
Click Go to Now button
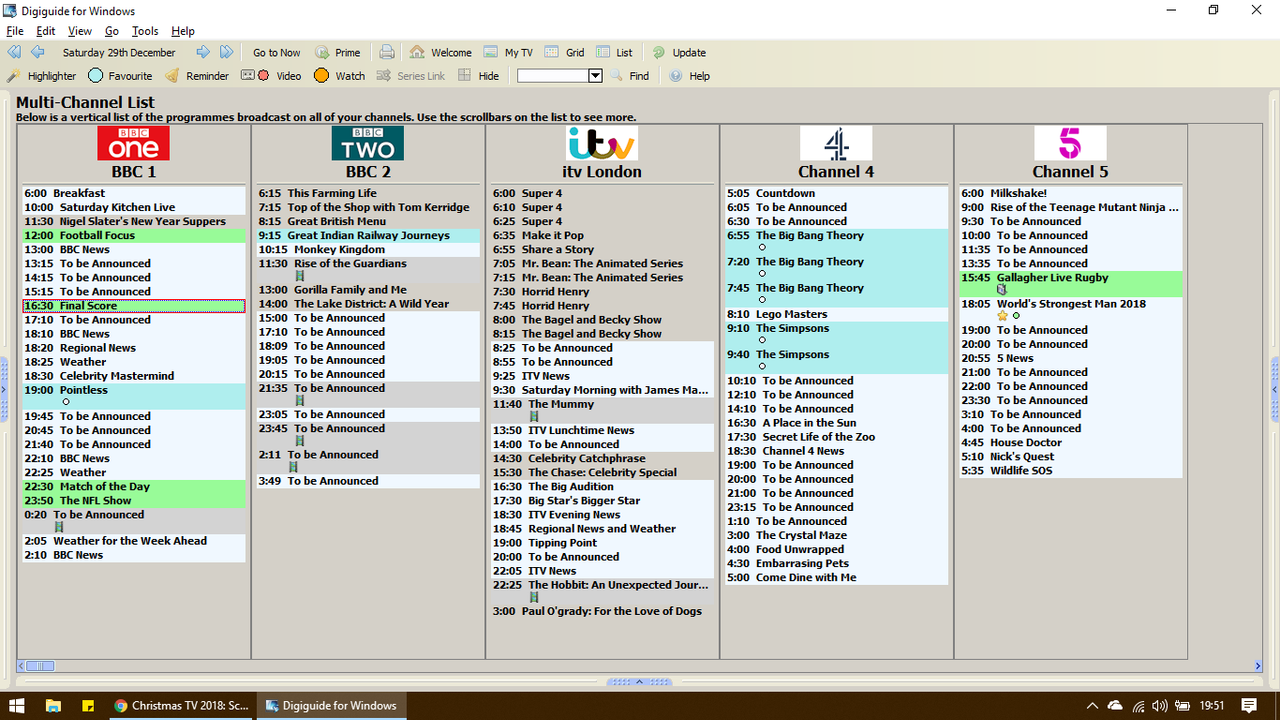tap(276, 52)
